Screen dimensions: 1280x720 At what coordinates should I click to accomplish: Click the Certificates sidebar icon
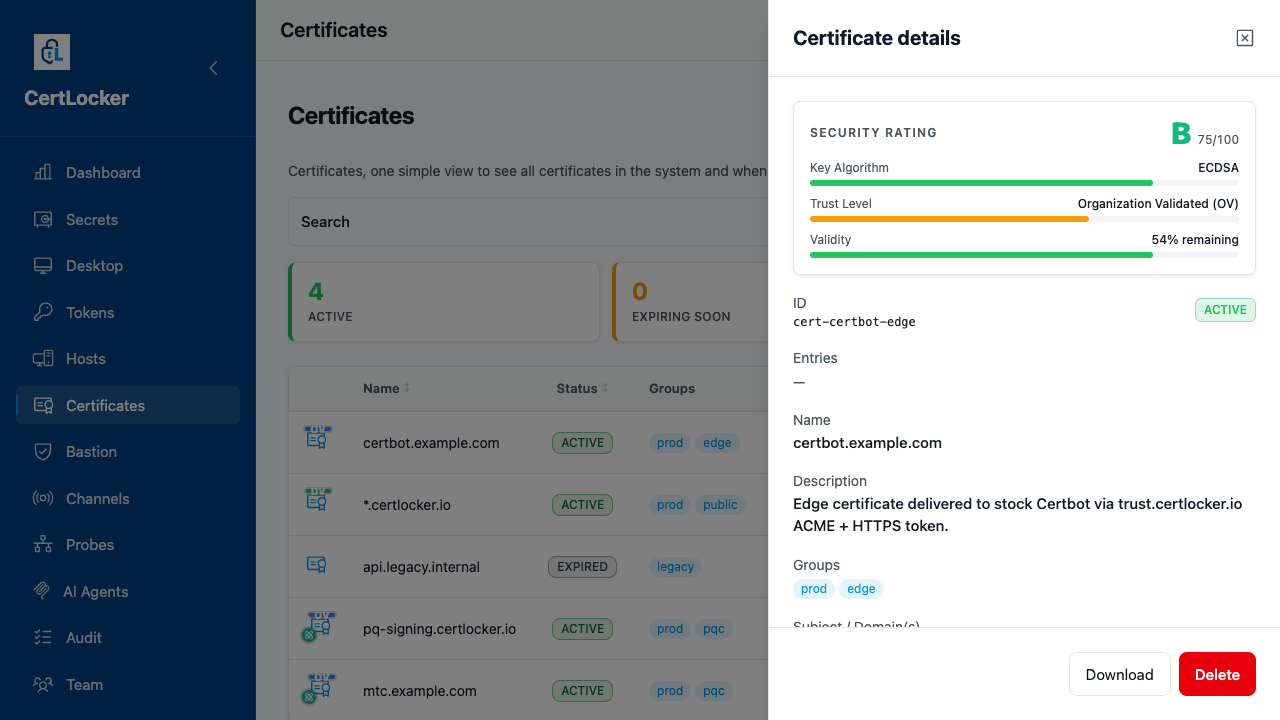(43, 405)
